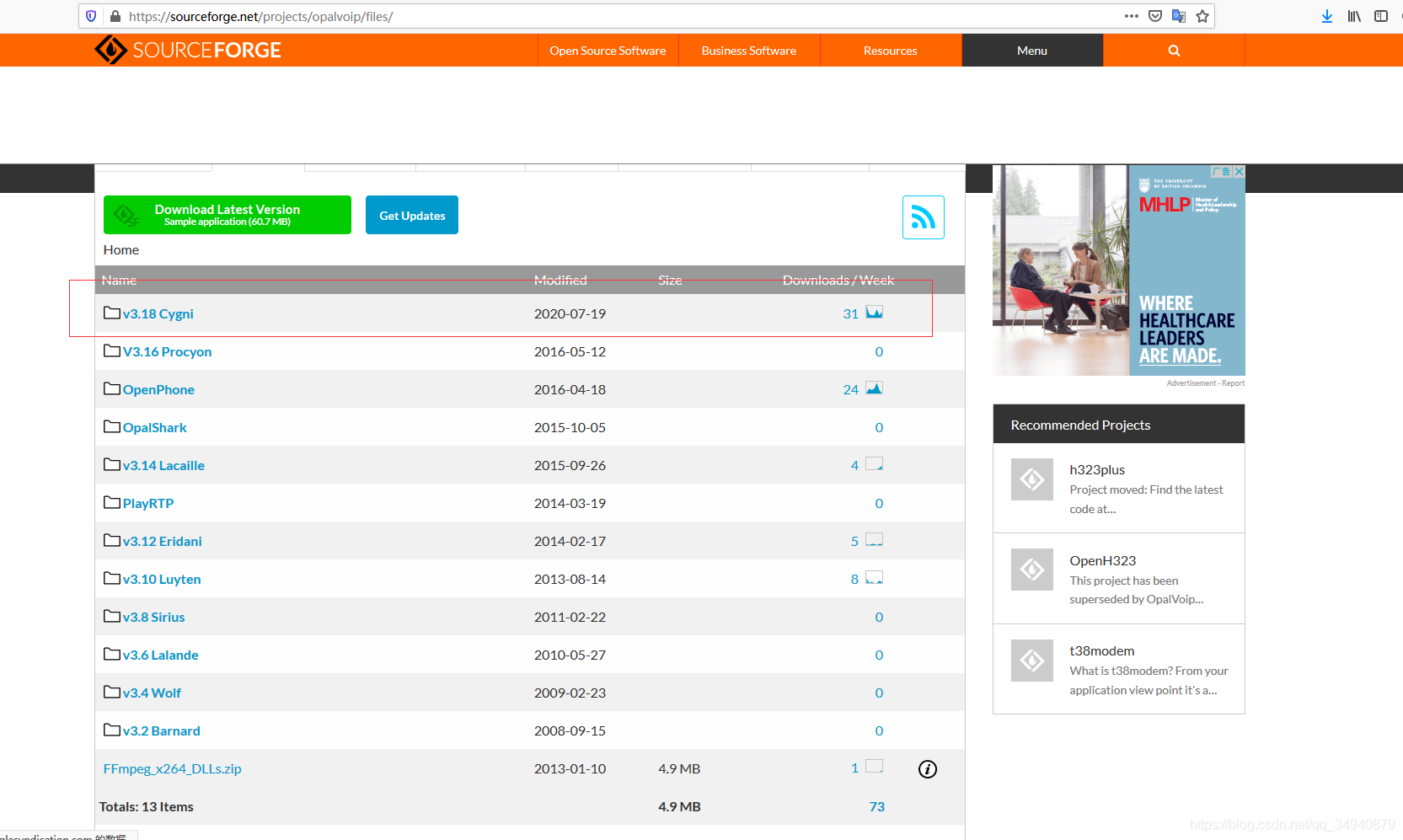Click the SourceForge logo
This screenshot has height=840, width=1403.
(188, 50)
